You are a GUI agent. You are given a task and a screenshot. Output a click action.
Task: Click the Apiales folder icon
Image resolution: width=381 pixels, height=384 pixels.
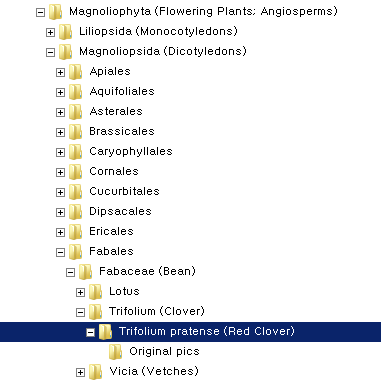(x=76, y=72)
